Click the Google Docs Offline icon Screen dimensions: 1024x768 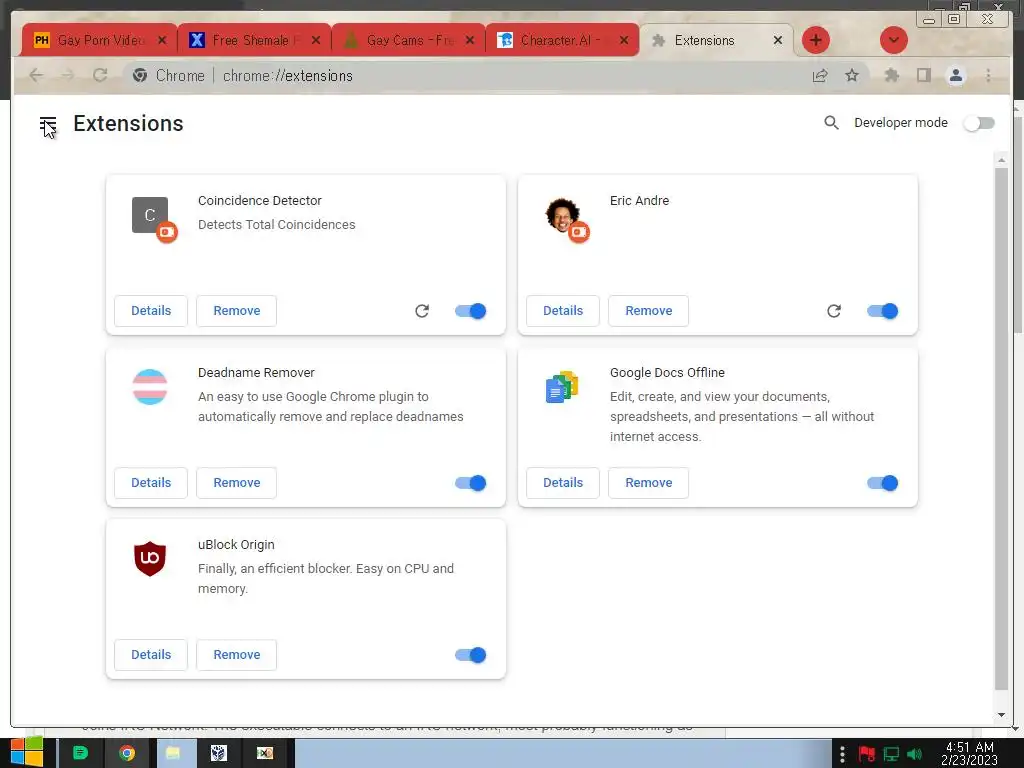point(562,387)
